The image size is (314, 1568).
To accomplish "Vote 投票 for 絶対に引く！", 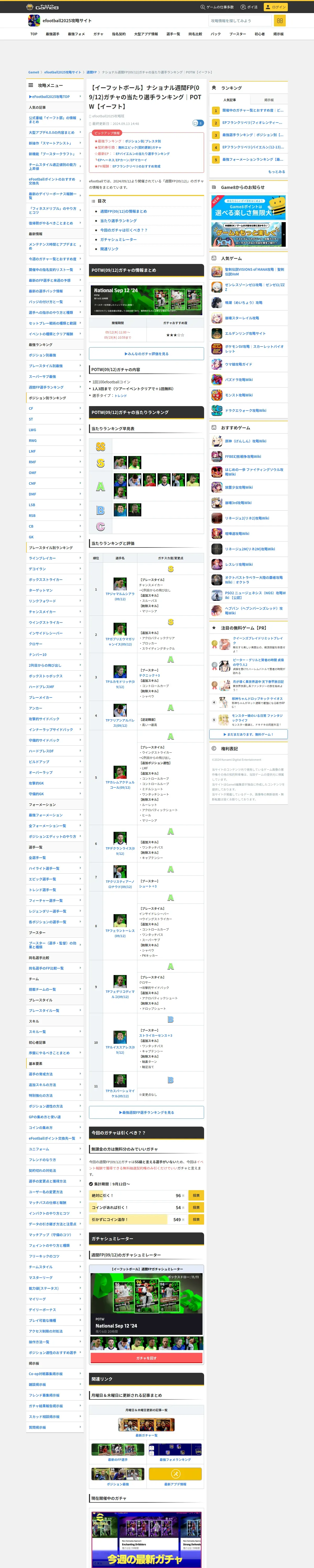I will 196,1196.
